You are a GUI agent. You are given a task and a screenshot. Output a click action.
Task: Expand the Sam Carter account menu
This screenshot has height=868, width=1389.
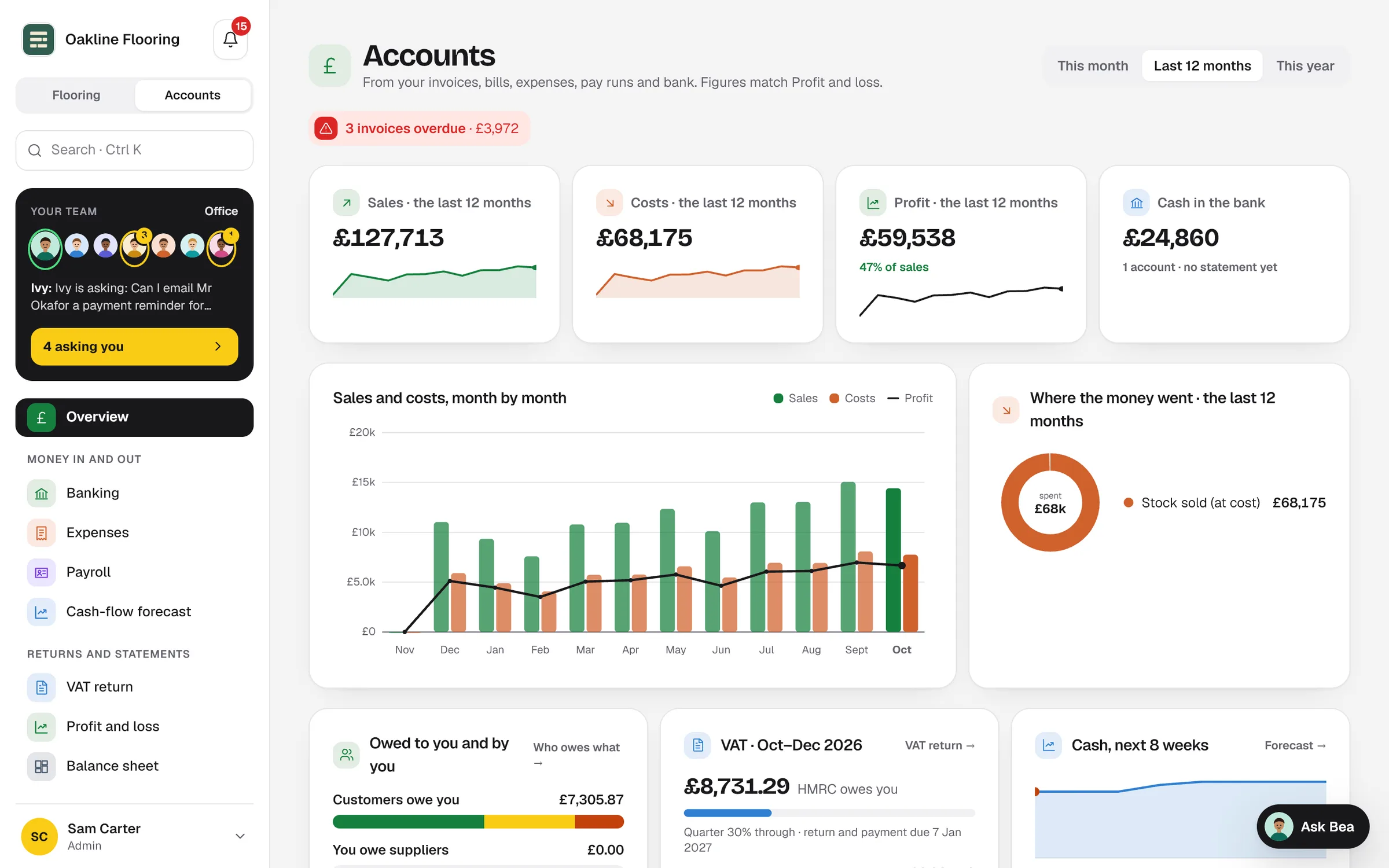click(134, 836)
